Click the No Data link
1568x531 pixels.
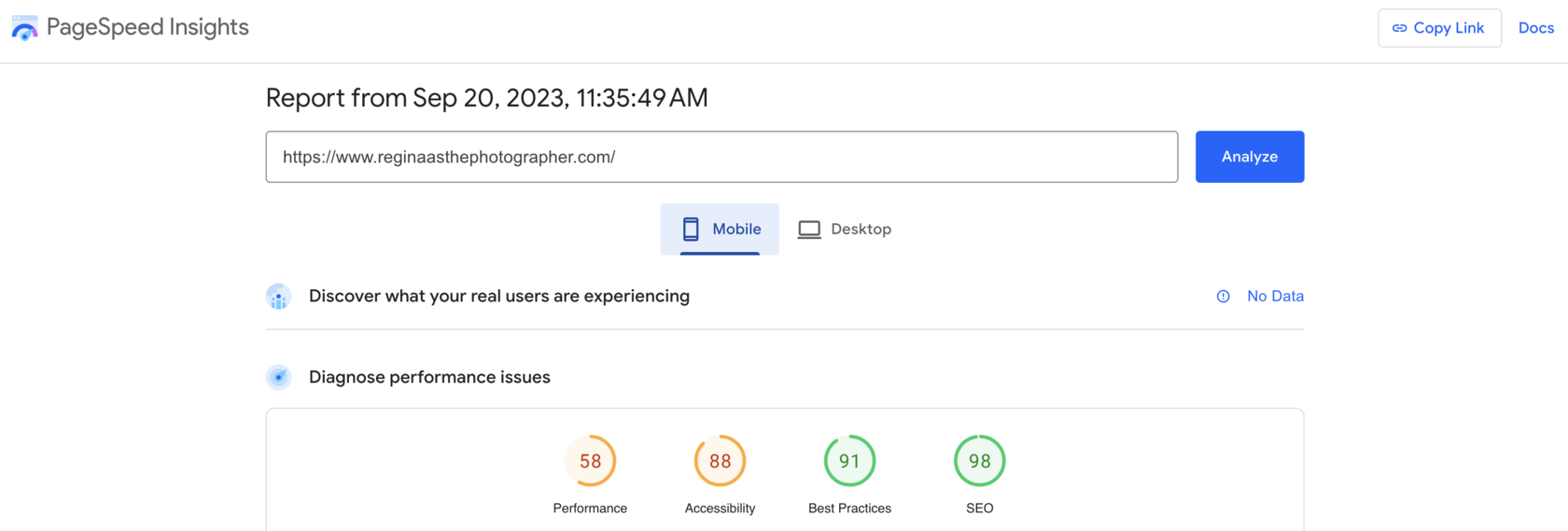pos(1275,297)
